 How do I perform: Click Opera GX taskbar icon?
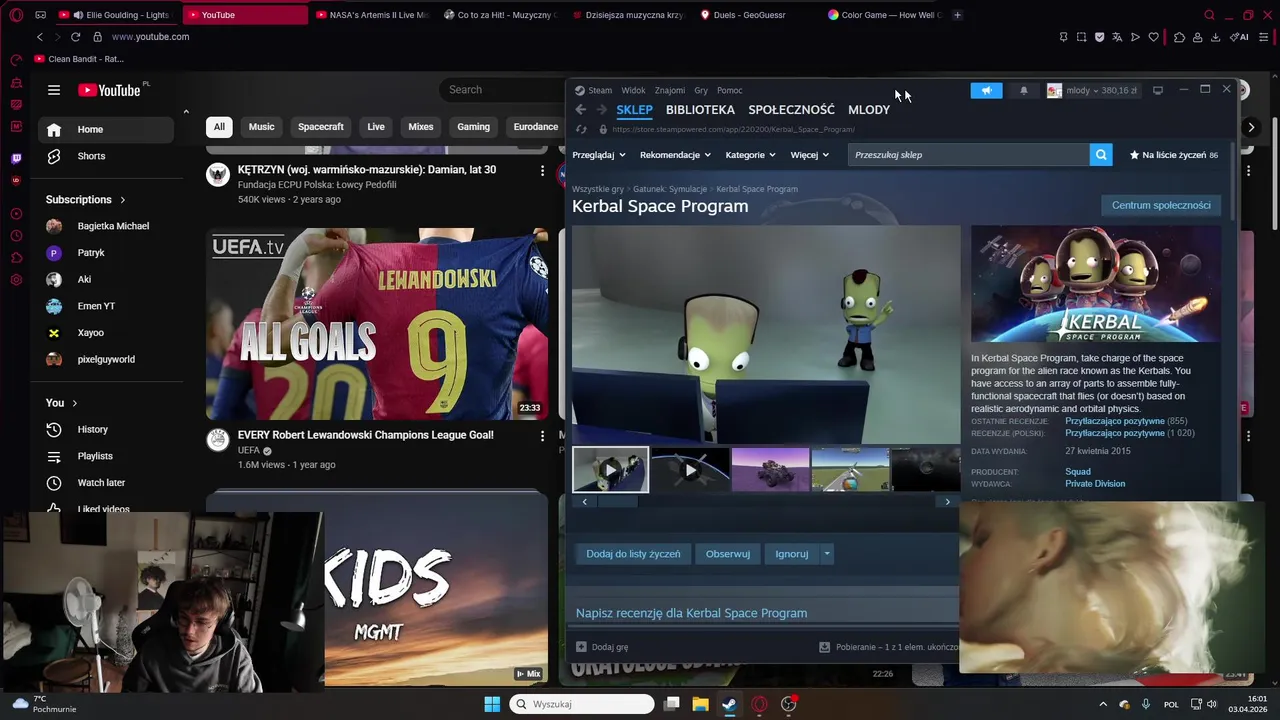coord(759,704)
